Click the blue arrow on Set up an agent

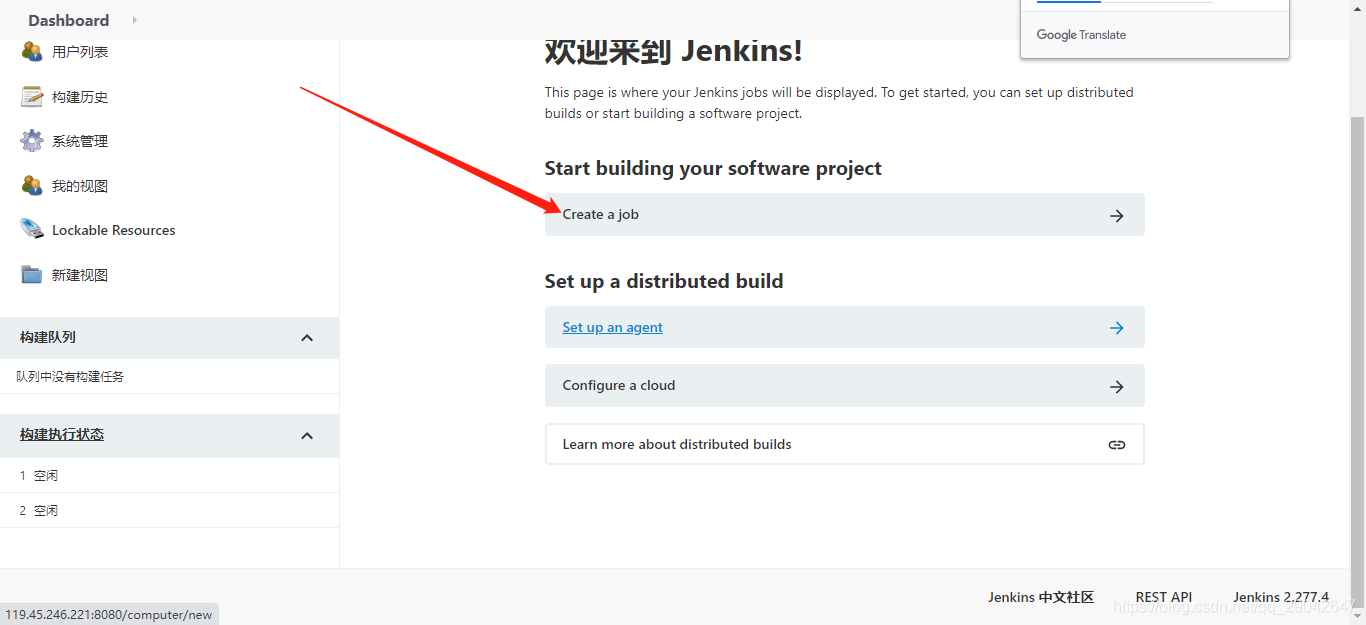coord(1117,328)
